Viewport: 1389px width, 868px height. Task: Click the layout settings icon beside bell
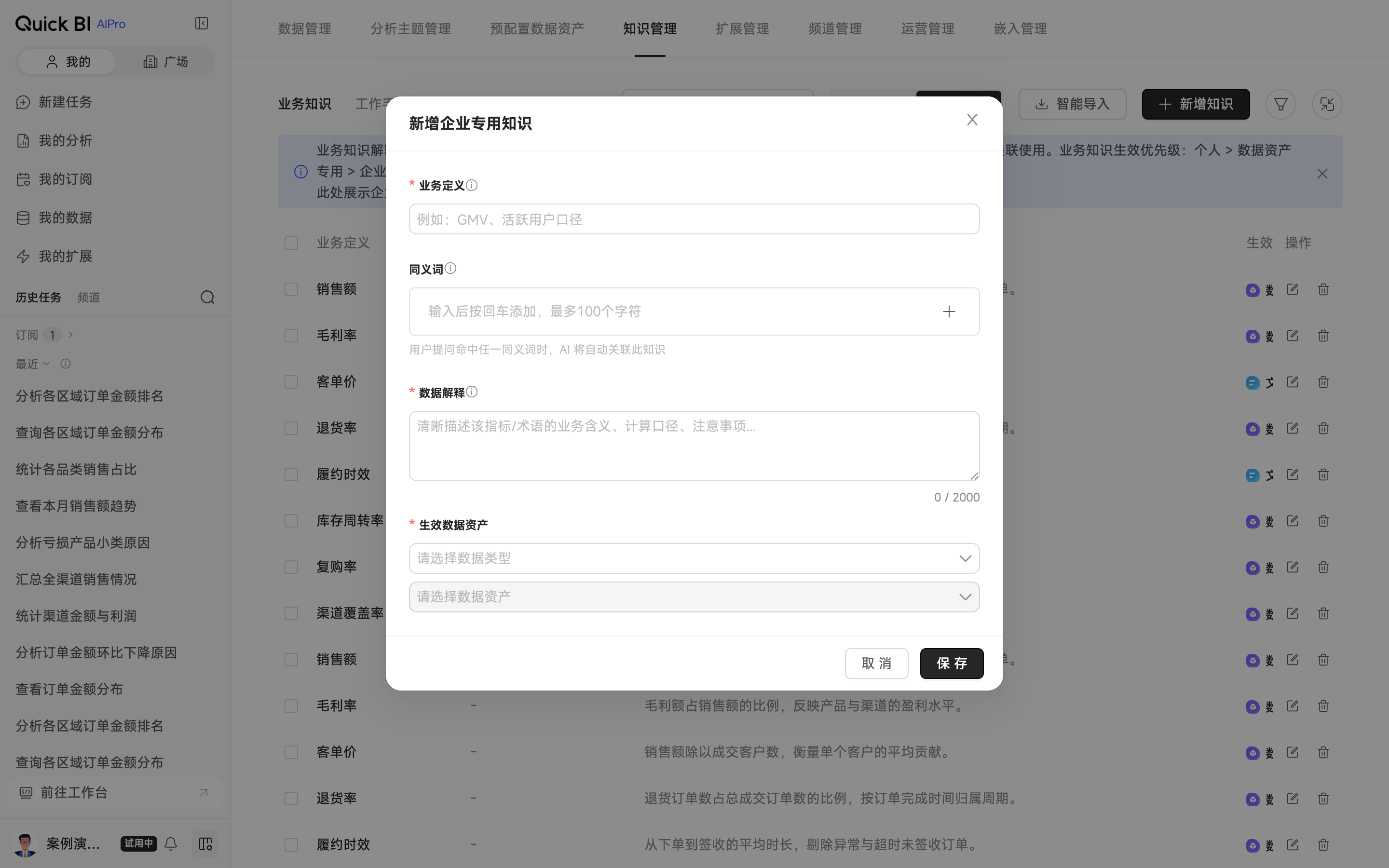tap(205, 843)
